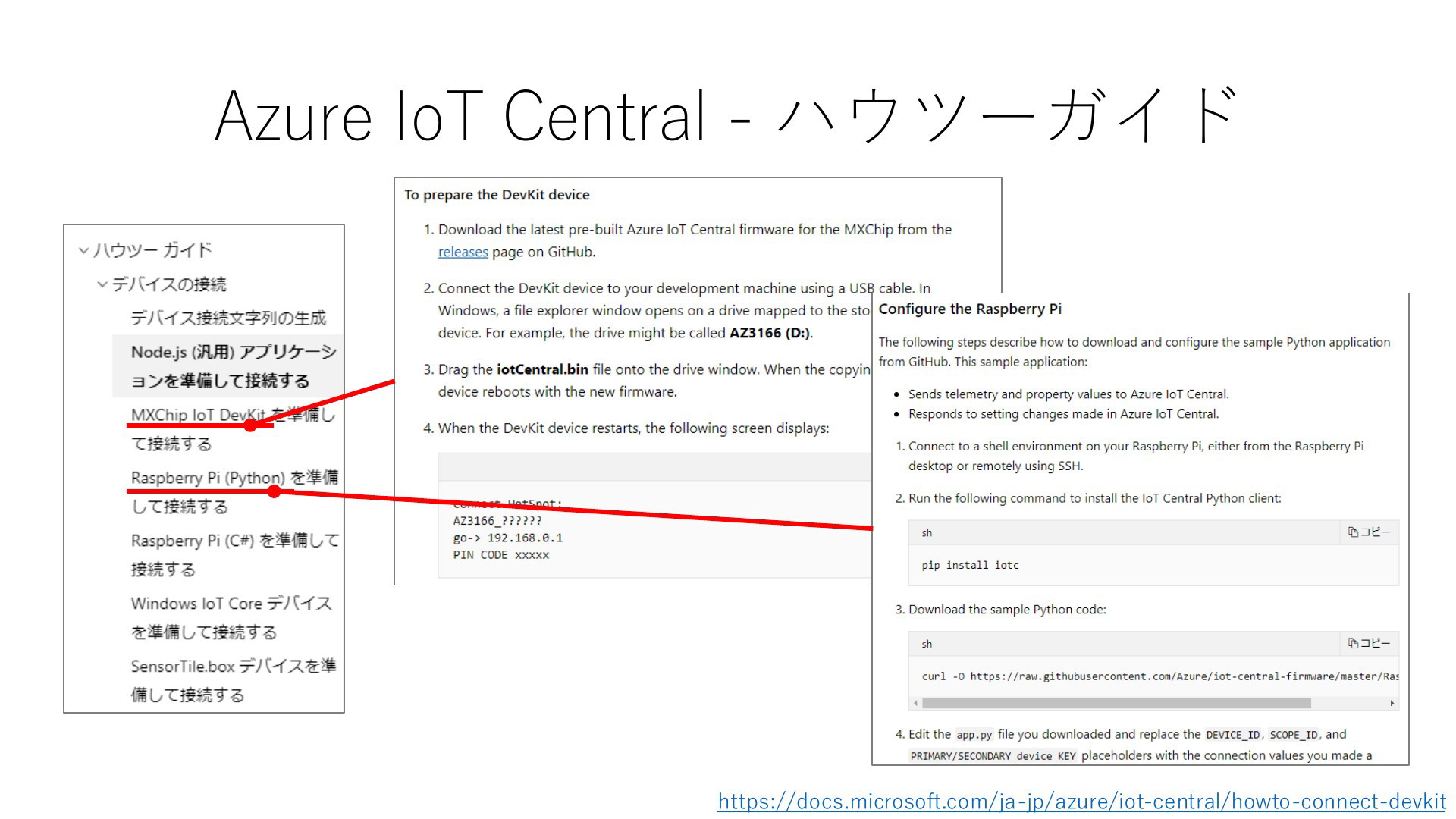Open Windows IoT Core デバイス entry
This screenshot has width=1456, height=819.
pos(231,618)
